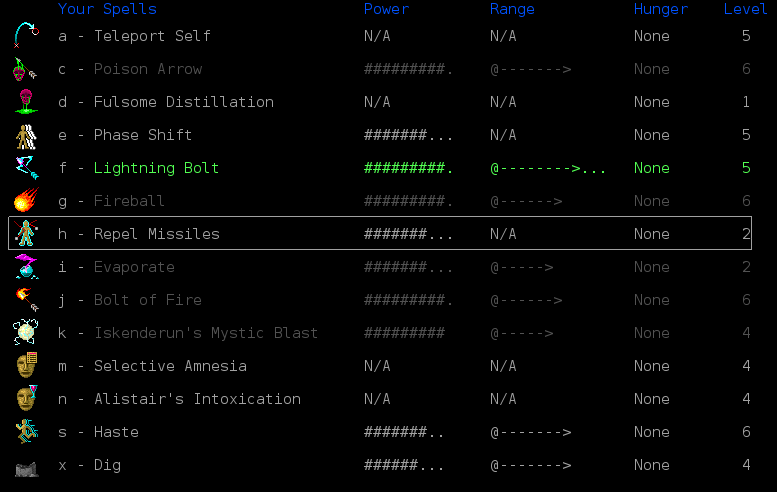Choose the 'Alistair's Intoxication' spell entry
The height and width of the screenshot is (492, 777).
click(197, 399)
